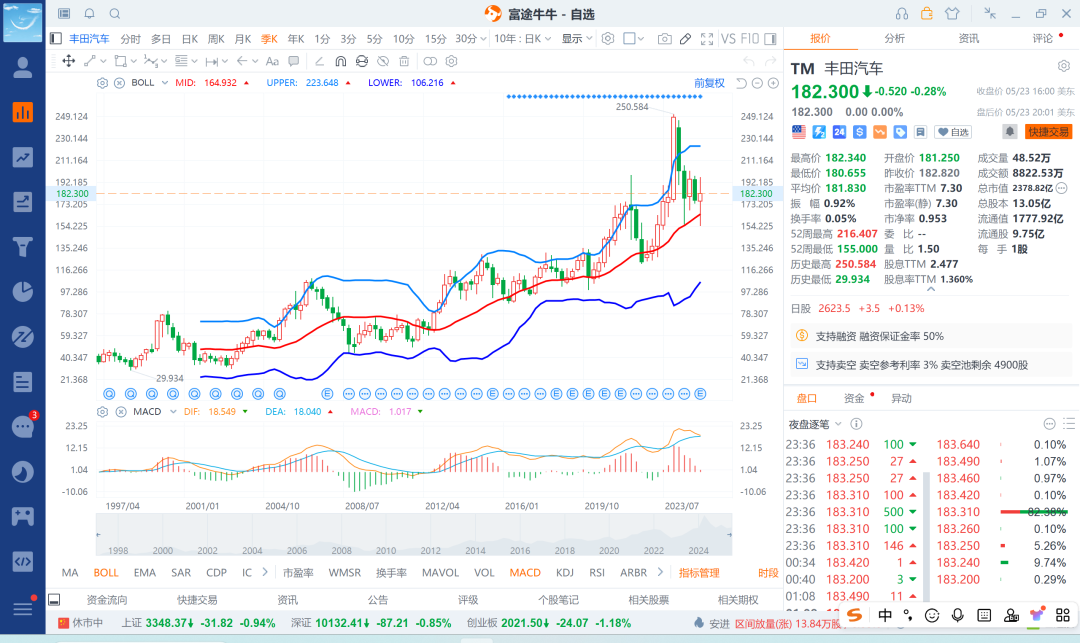Viewport: 1080px width, 643px height.
Task: Select the move crosshair drawing tool
Action: pyautogui.click(x=69, y=61)
